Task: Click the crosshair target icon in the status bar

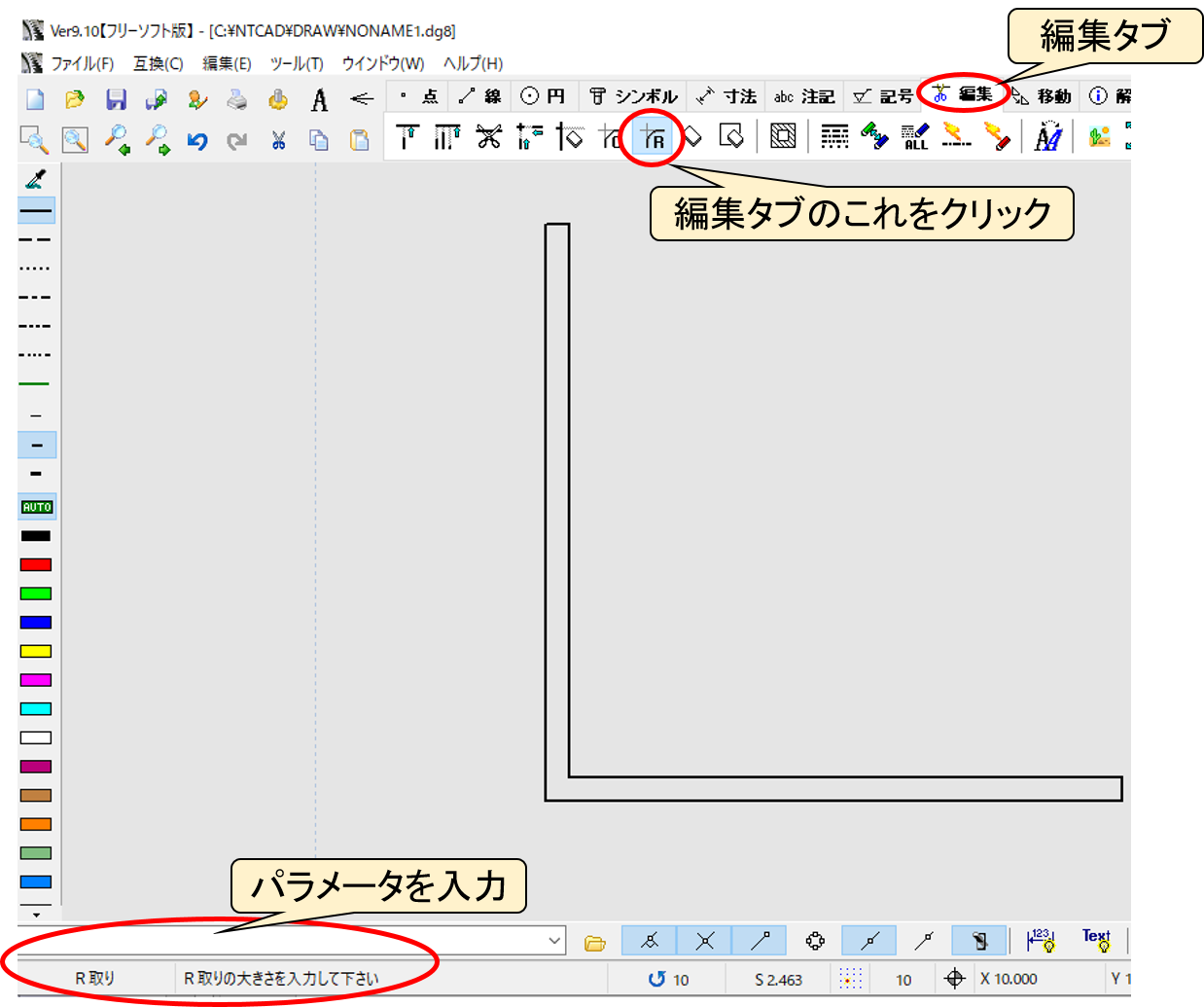Action: point(955,979)
